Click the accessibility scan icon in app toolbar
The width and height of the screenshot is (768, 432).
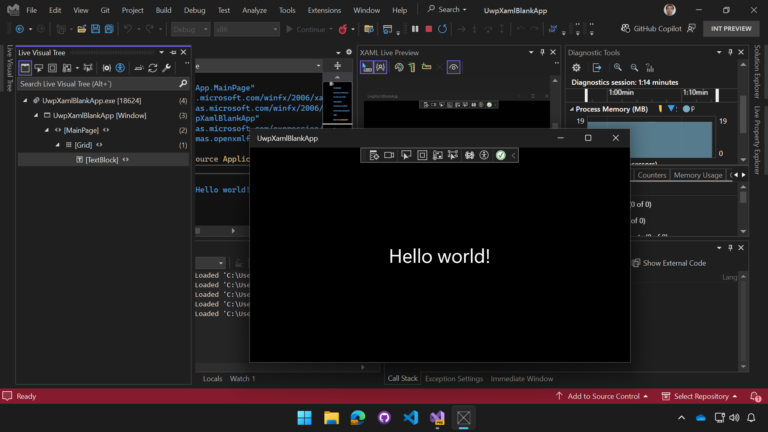[x=484, y=155]
